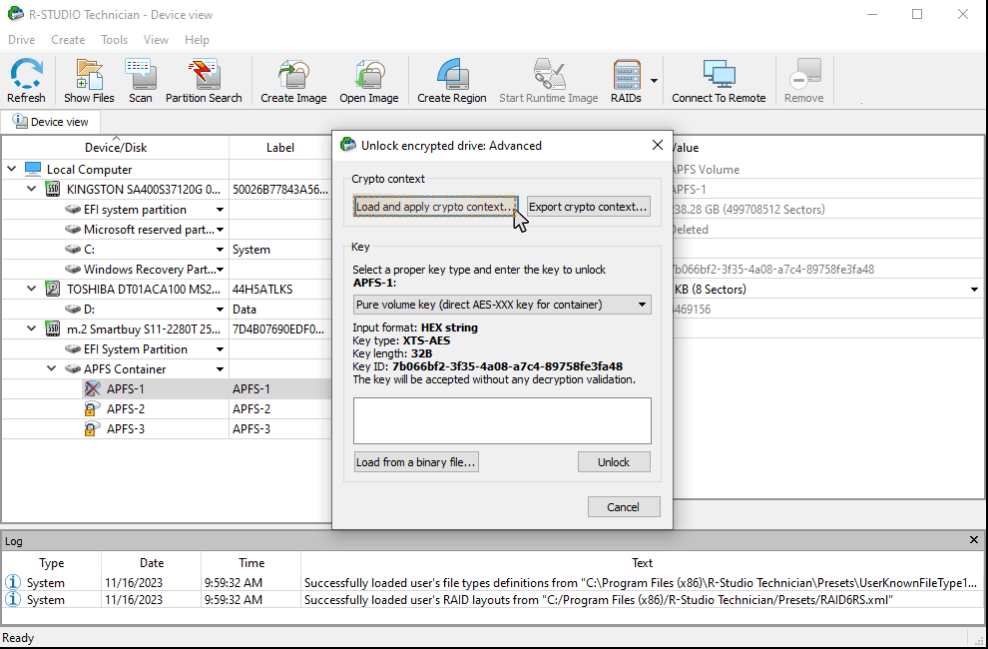Open the D: partition dropdown arrow
Viewport: 988px width, 649px height.
220,309
